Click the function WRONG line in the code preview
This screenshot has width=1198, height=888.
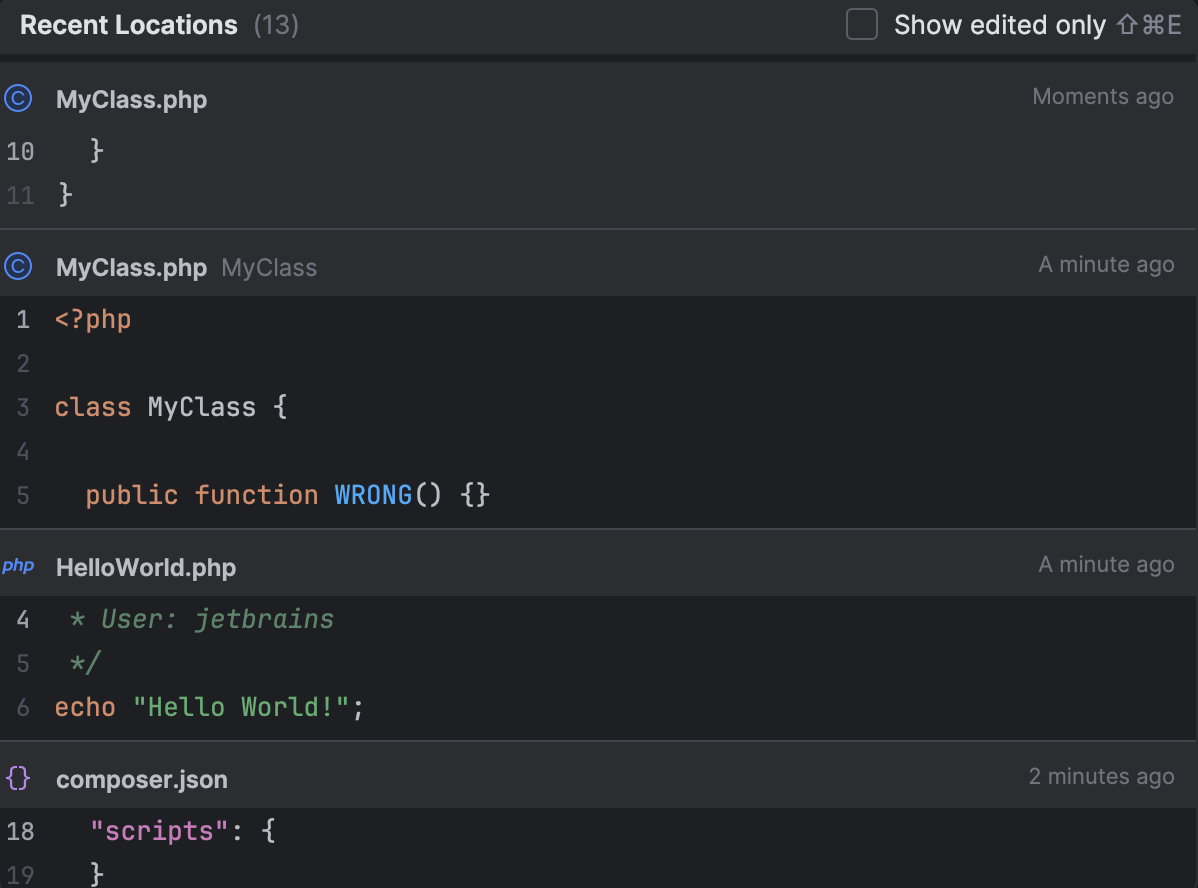click(286, 494)
